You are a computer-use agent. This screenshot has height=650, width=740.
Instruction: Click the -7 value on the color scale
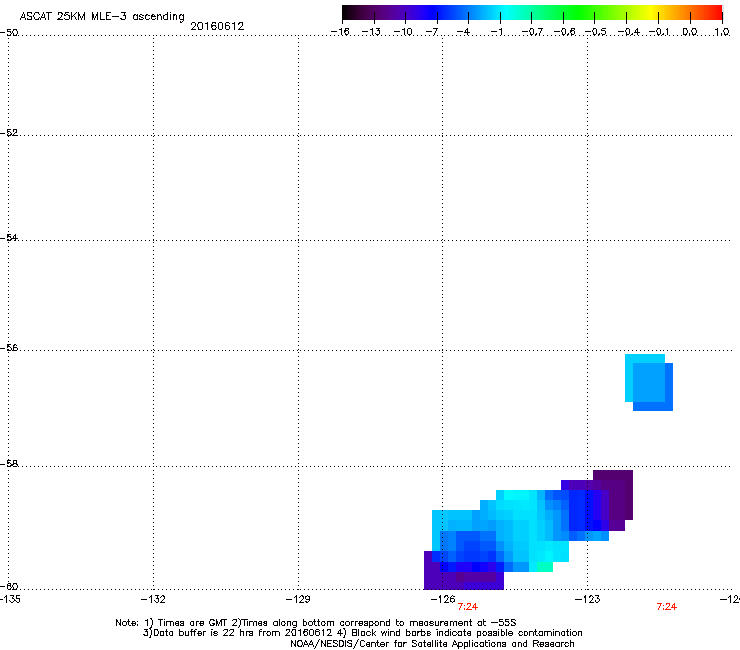[432, 32]
